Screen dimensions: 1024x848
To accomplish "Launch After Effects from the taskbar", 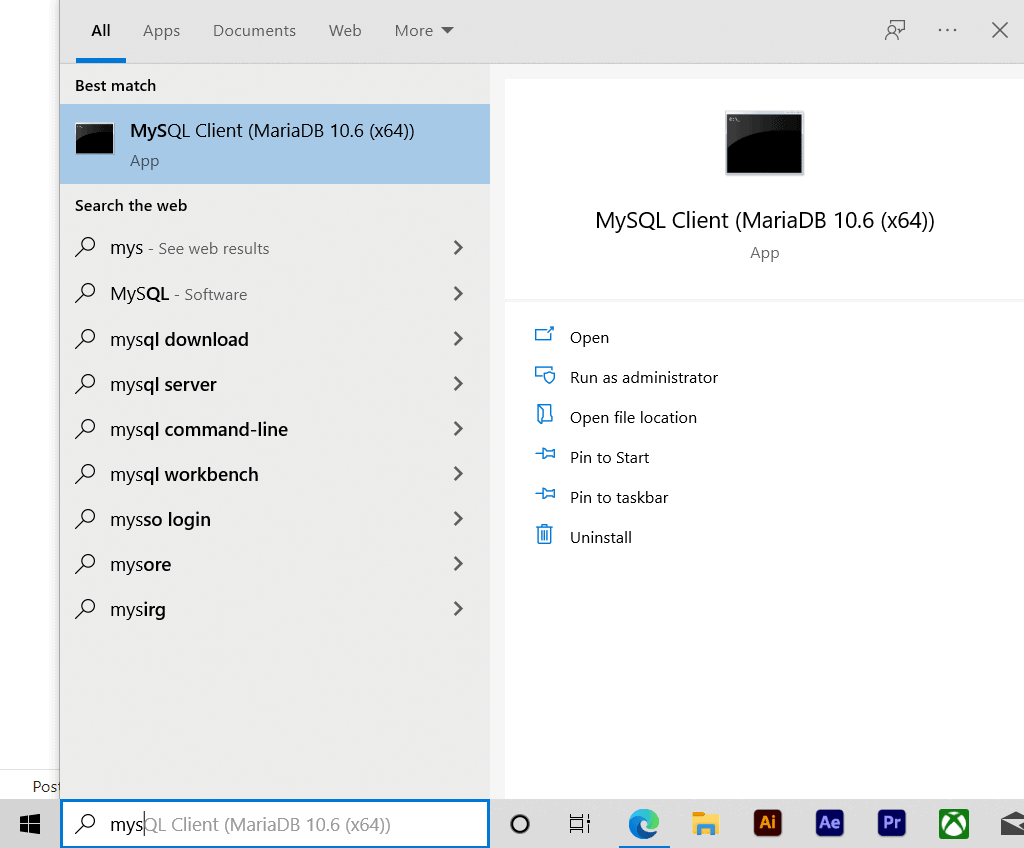I will point(829,823).
